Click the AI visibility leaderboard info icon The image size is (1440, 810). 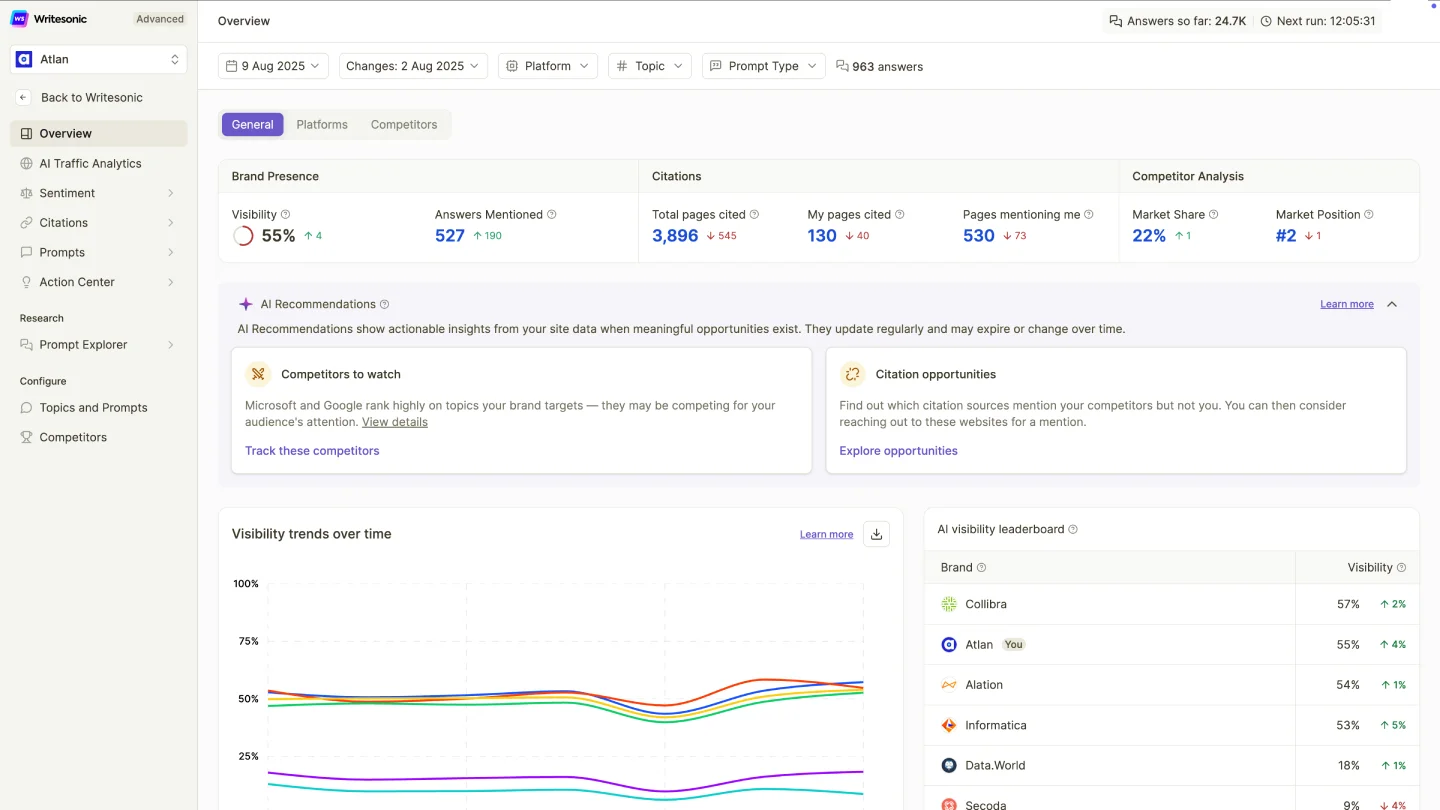[x=1073, y=529]
